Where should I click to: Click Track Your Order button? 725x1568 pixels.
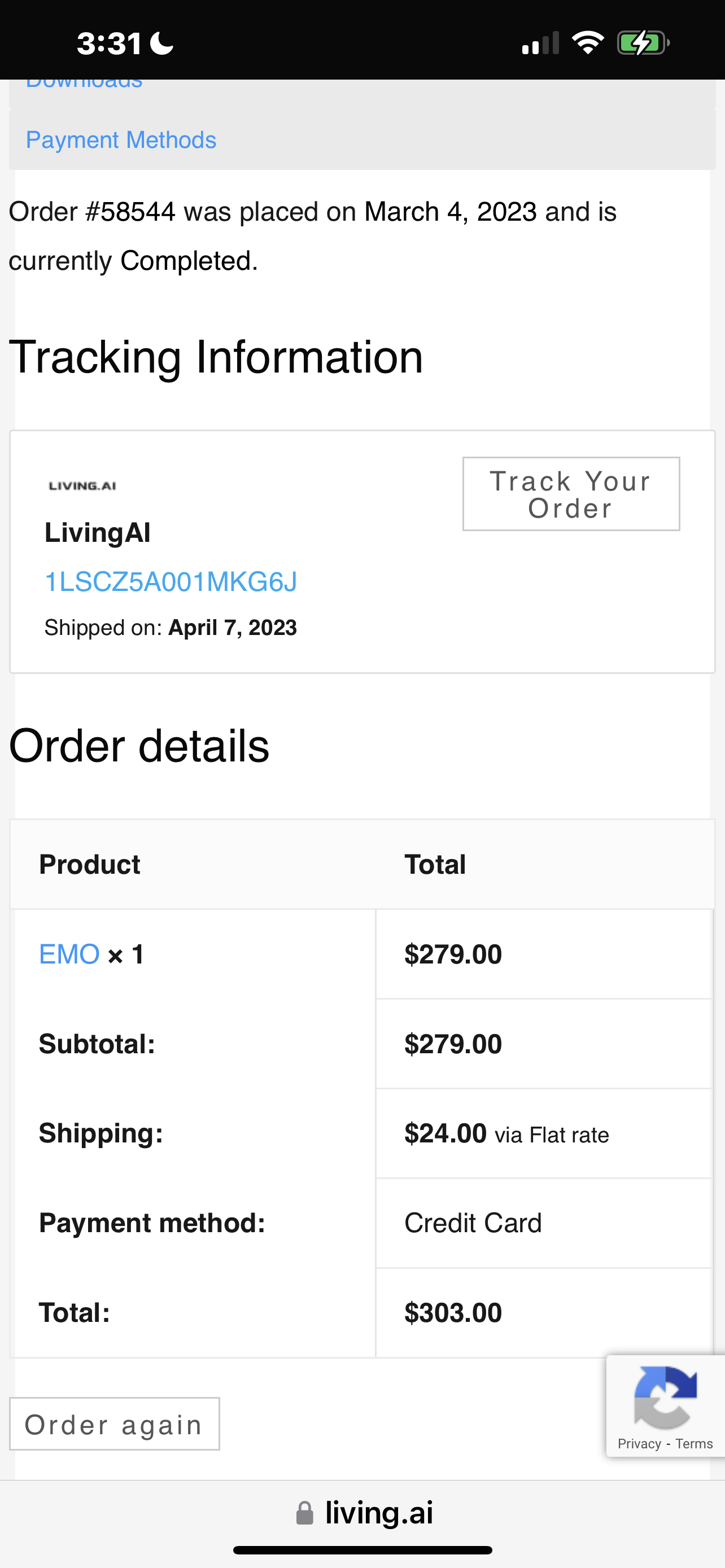(x=571, y=494)
